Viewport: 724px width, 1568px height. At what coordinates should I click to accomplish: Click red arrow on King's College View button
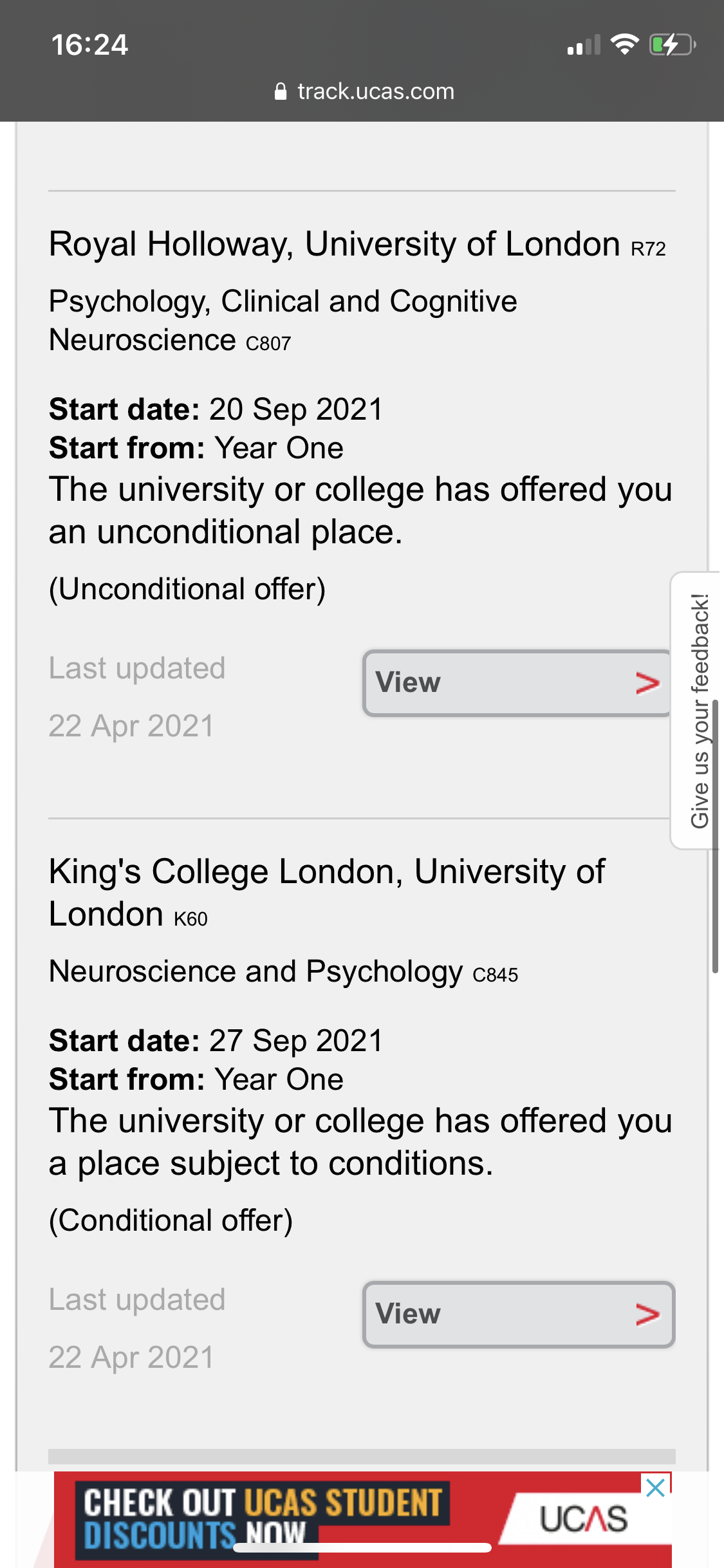(x=647, y=1314)
